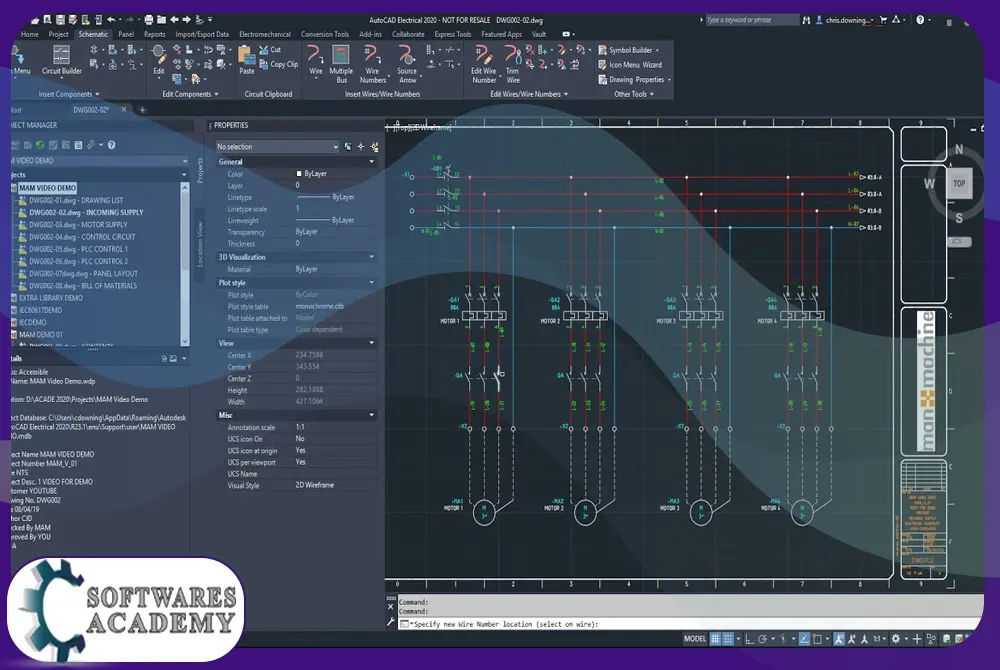The height and width of the screenshot is (670, 1000).
Task: Select the Source Arrow tool
Action: [x=407, y=64]
